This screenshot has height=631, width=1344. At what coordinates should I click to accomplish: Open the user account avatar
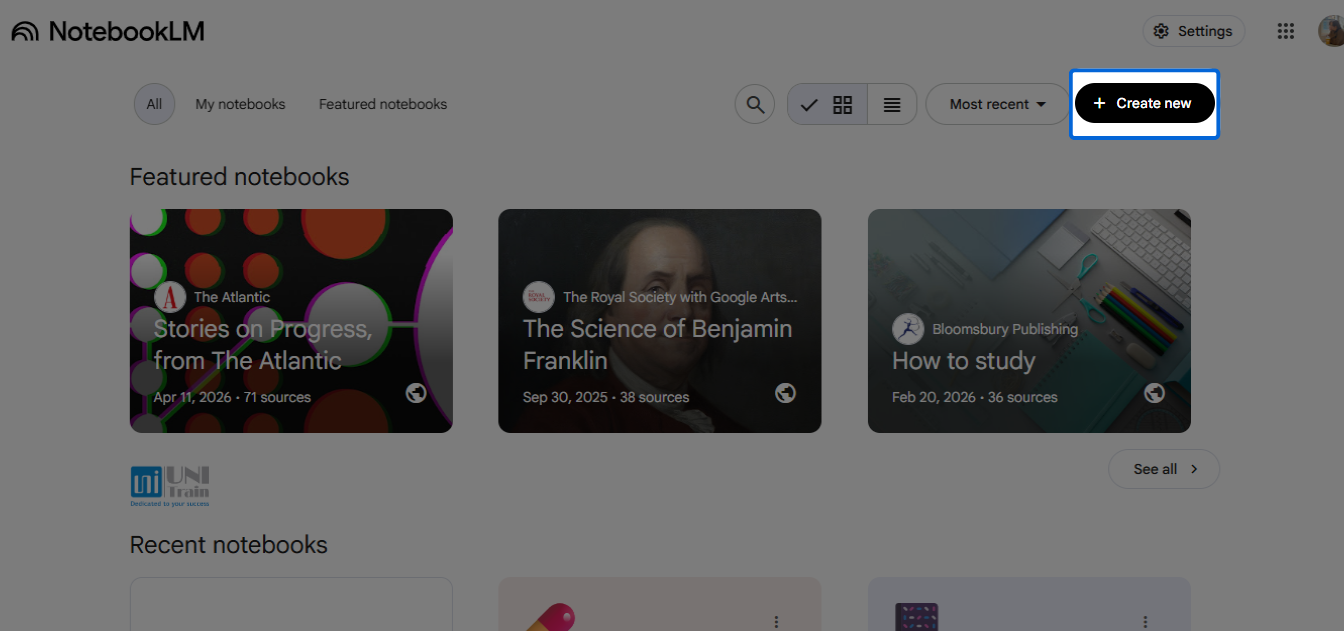(x=1331, y=31)
